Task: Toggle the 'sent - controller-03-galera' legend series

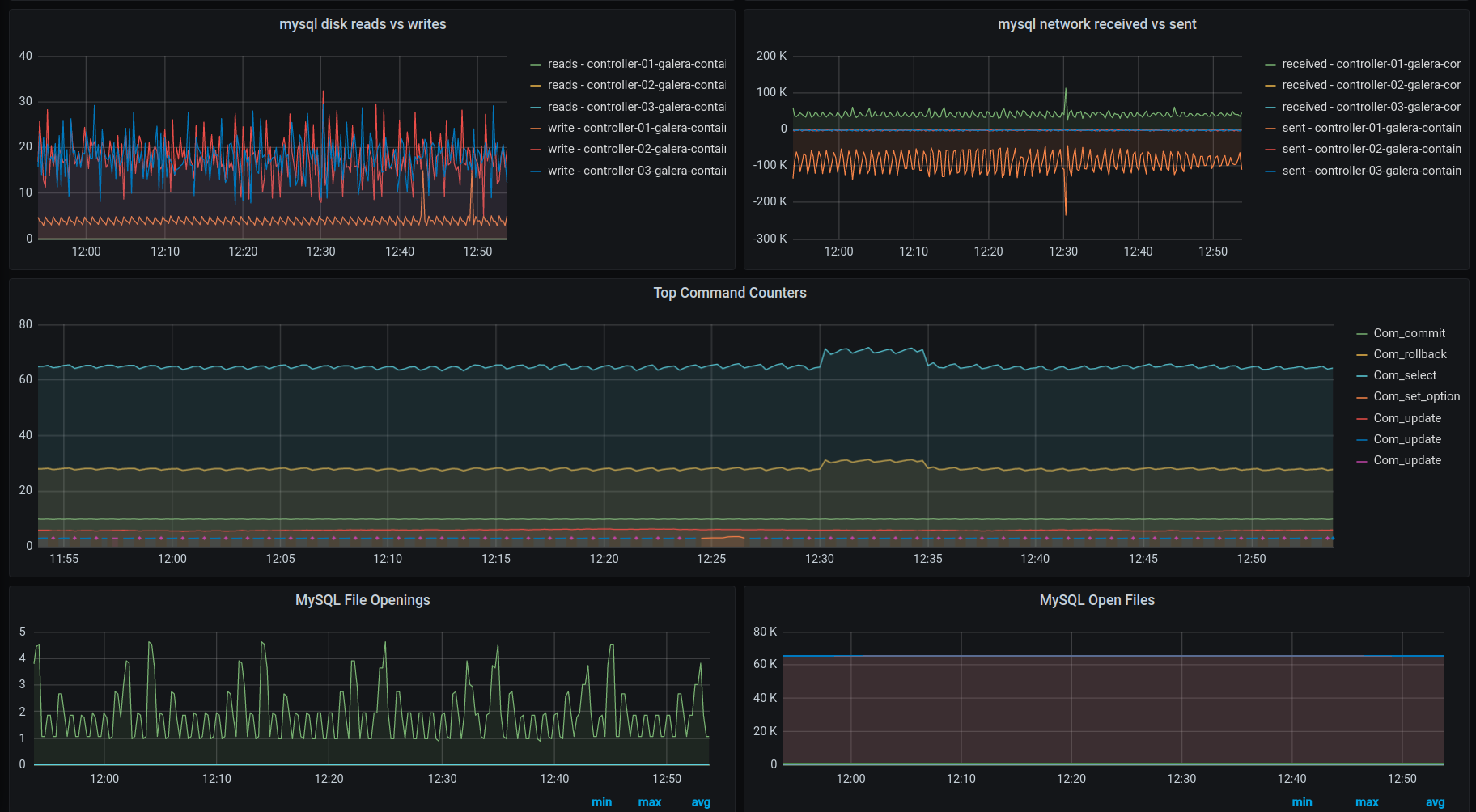Action: click(x=1371, y=171)
